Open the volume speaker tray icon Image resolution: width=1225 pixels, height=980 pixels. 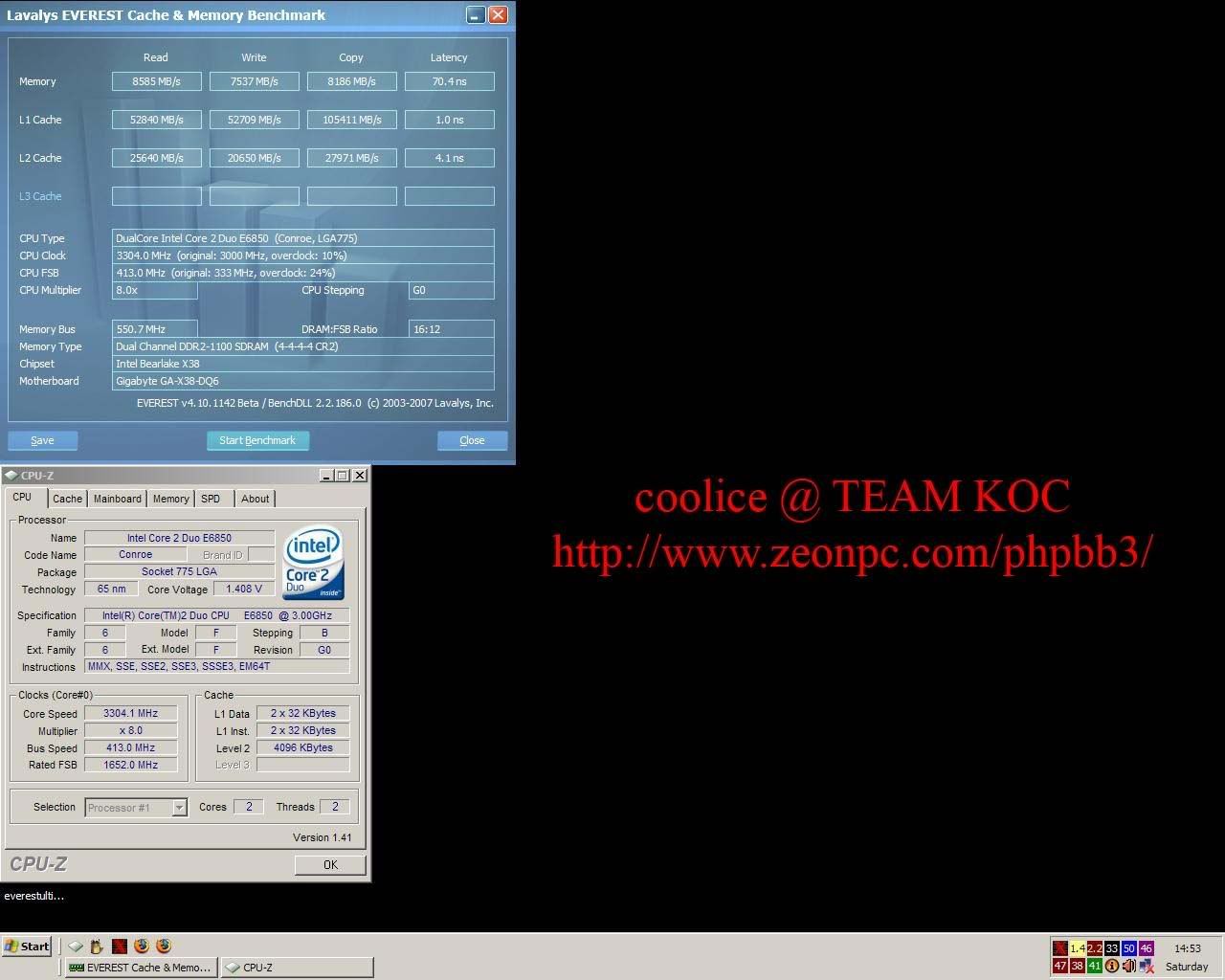click(x=1129, y=966)
